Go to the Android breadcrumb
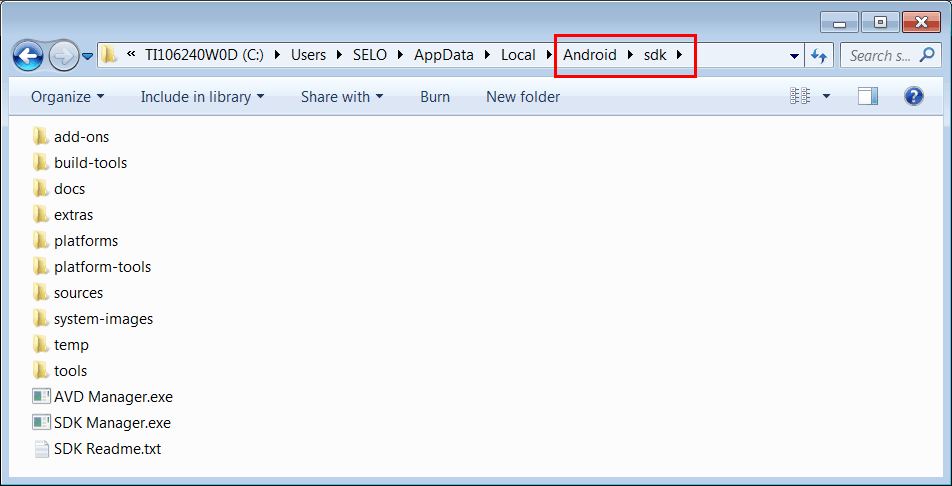Viewport: 952px width, 486px height. [x=590, y=55]
